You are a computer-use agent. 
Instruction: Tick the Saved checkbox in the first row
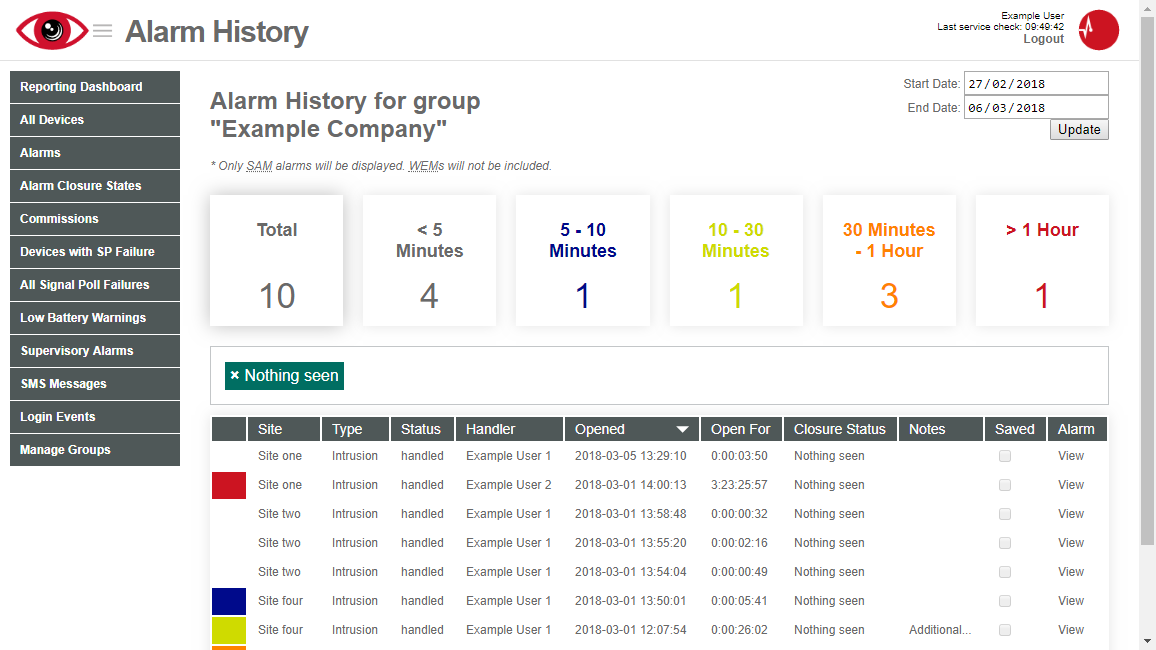1005,456
